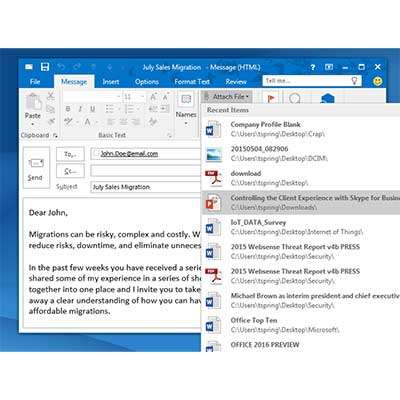Click the Names address book icon

[186, 100]
